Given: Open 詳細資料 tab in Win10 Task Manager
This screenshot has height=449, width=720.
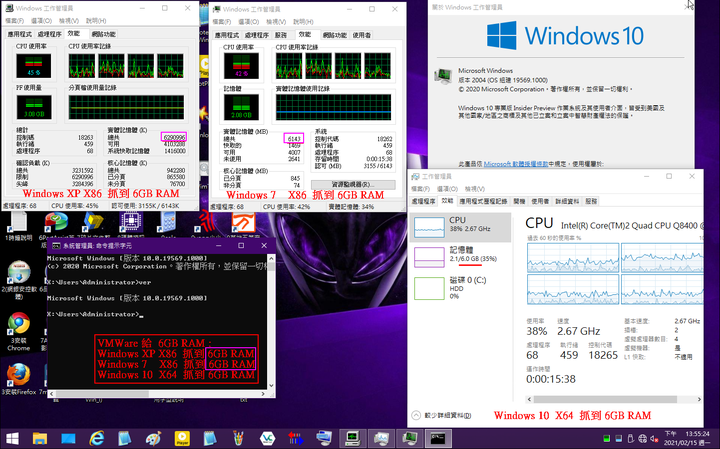Looking at the screenshot, I should [567, 201].
